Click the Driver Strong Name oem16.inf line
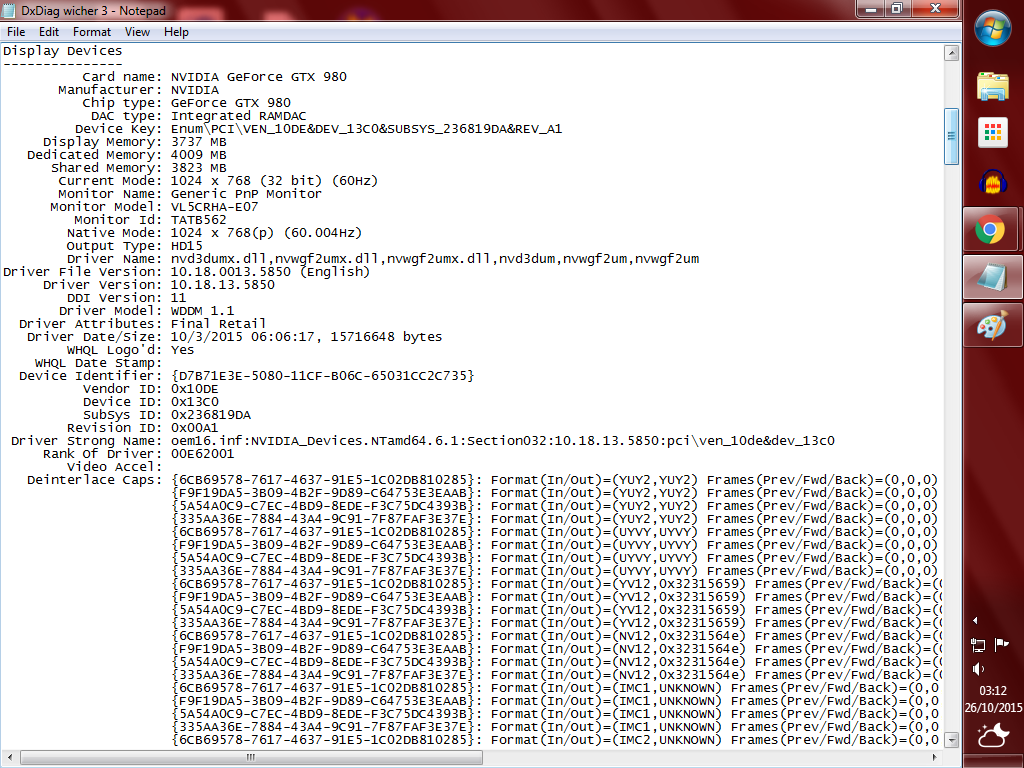This screenshot has height=768, width=1024. 423,441
